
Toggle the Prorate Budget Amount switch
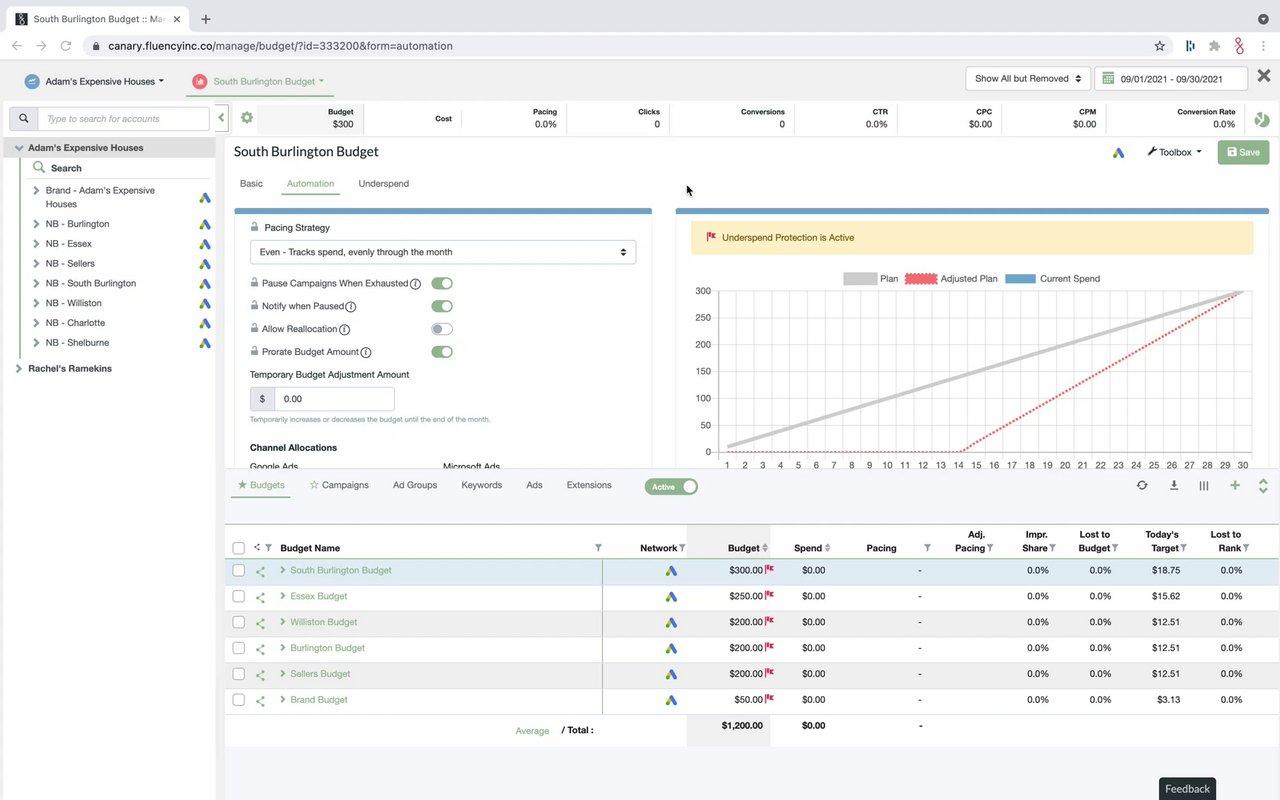(442, 352)
